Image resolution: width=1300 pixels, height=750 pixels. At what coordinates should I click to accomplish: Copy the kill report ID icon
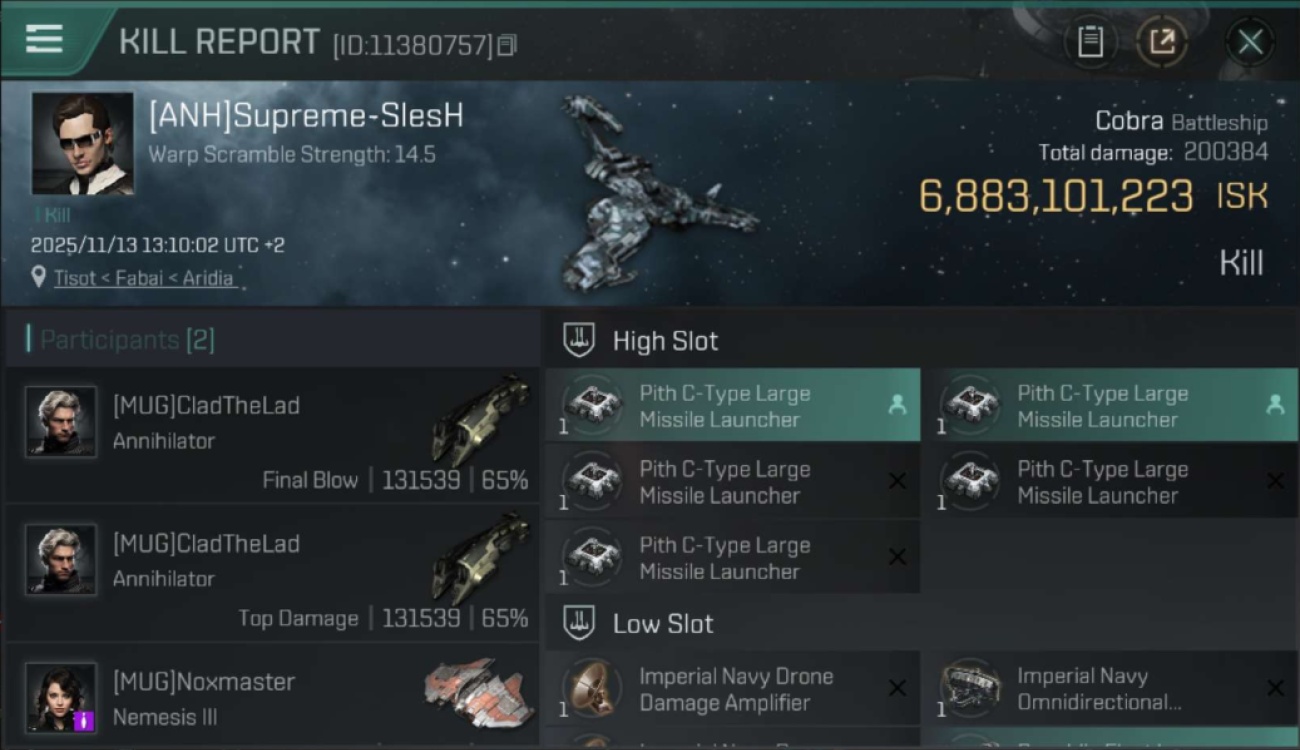tap(507, 45)
